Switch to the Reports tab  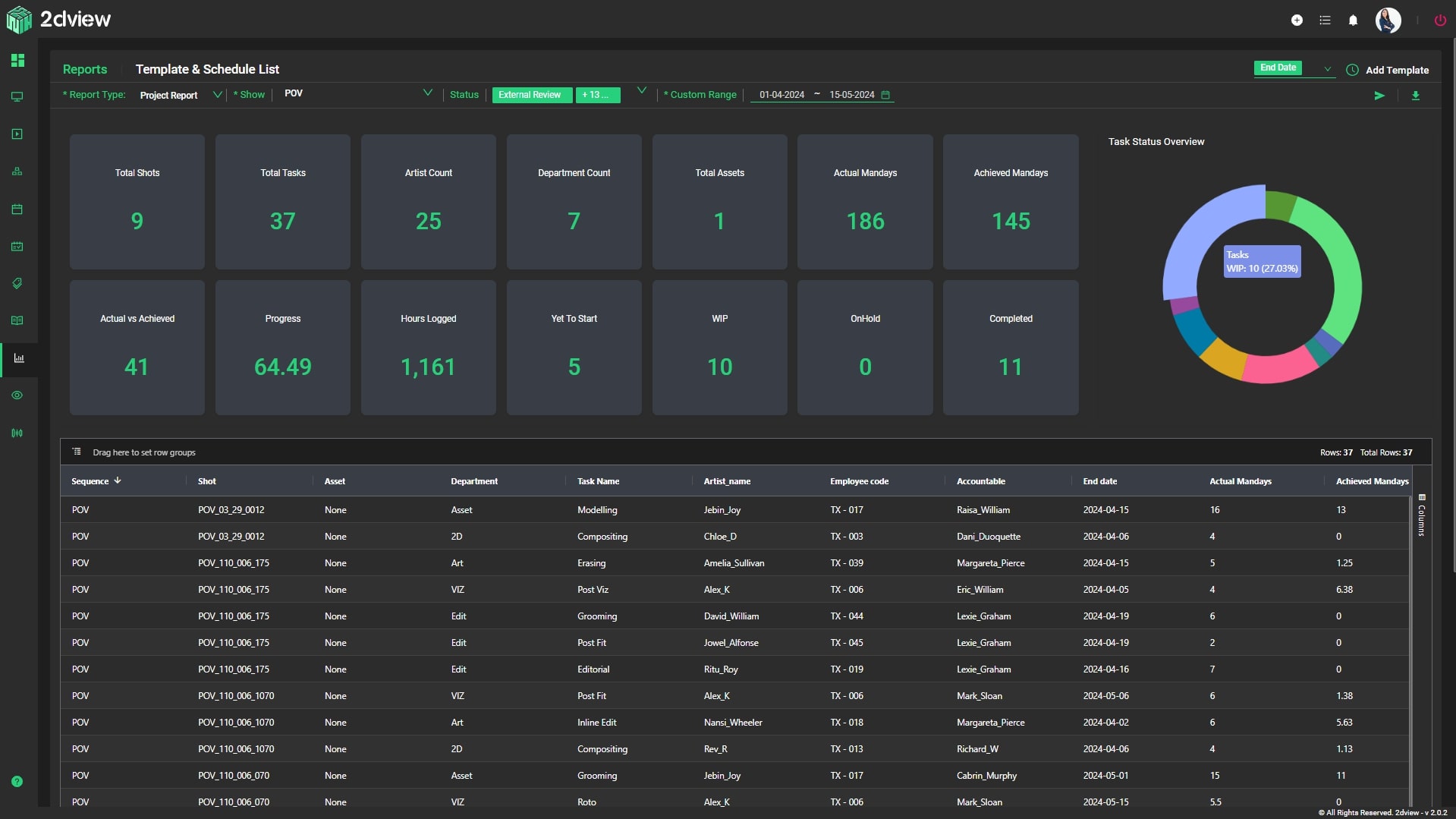pyautogui.click(x=84, y=69)
